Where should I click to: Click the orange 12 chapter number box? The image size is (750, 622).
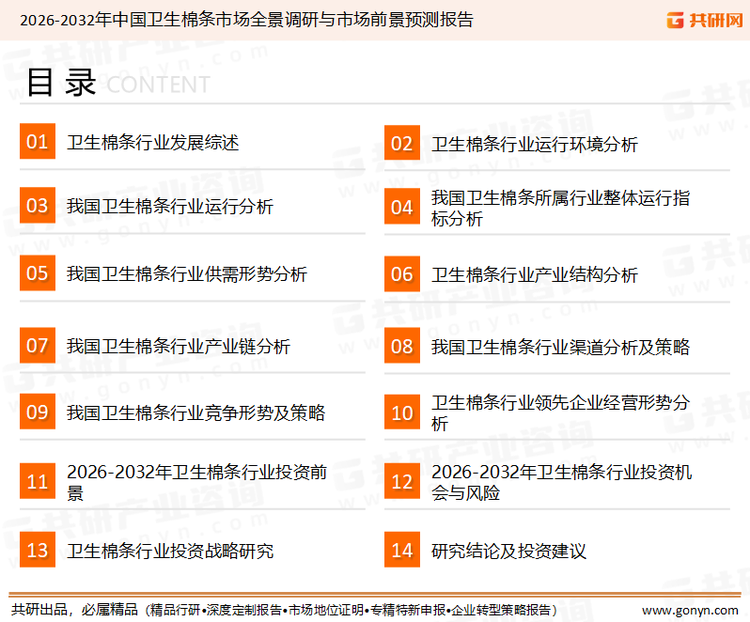[402, 481]
